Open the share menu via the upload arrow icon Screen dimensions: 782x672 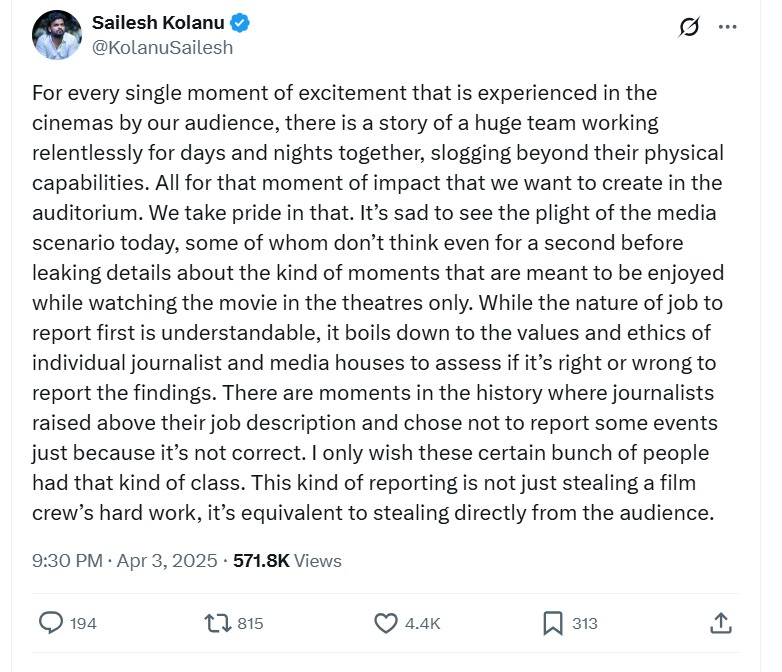point(720,623)
